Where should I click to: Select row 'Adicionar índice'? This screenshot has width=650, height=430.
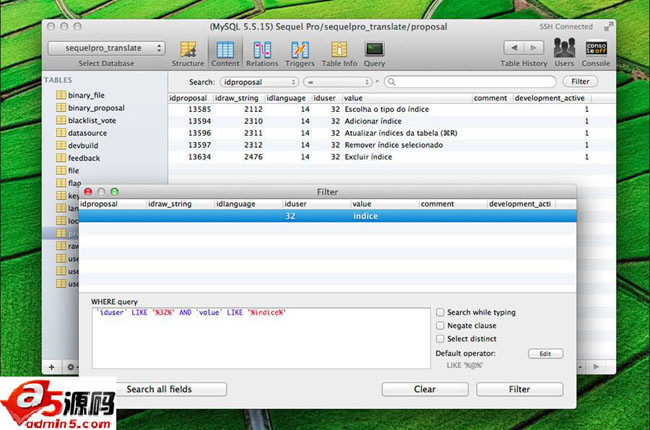(x=391, y=121)
